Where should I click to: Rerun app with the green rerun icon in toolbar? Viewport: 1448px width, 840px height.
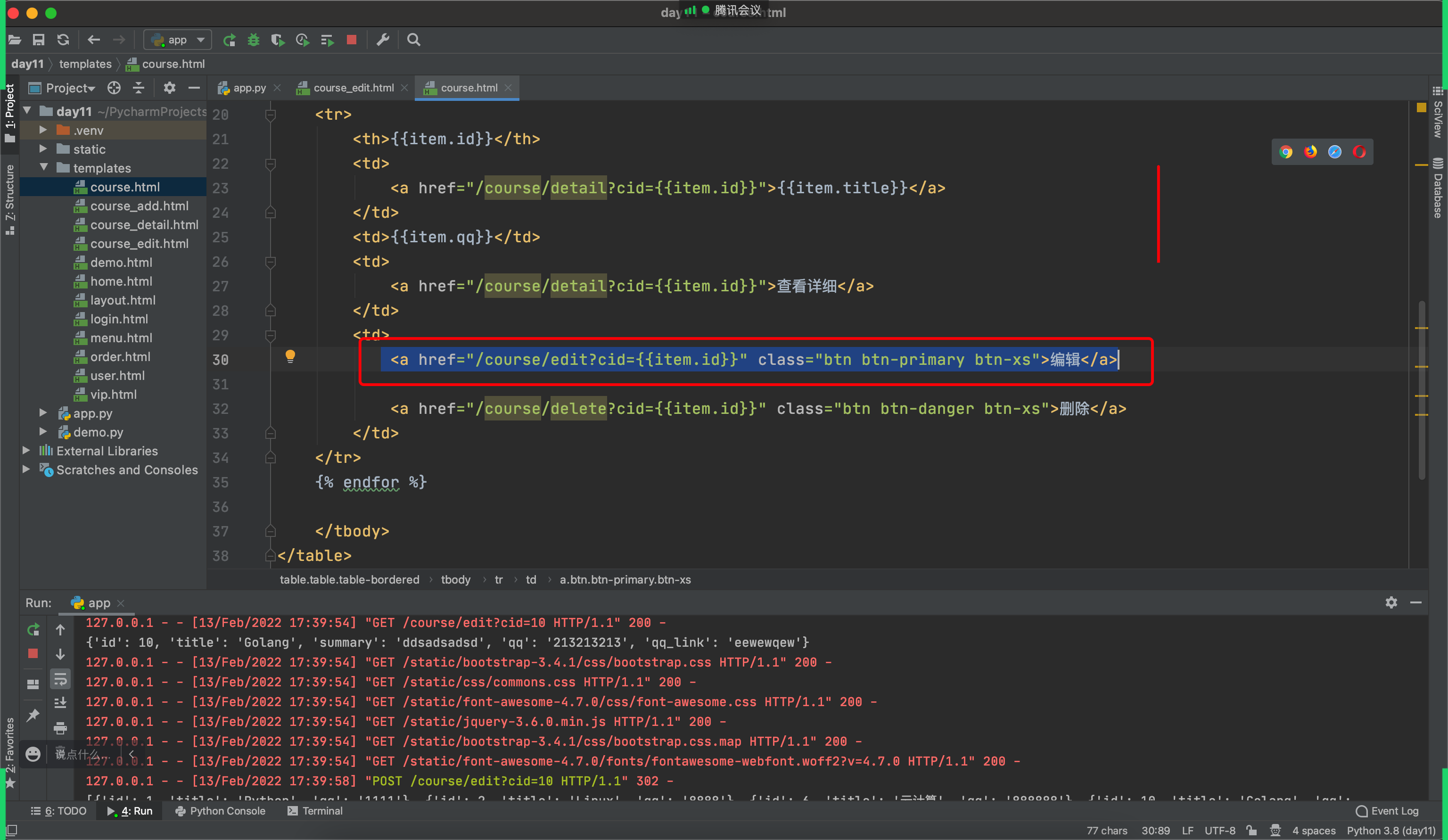pyautogui.click(x=229, y=40)
